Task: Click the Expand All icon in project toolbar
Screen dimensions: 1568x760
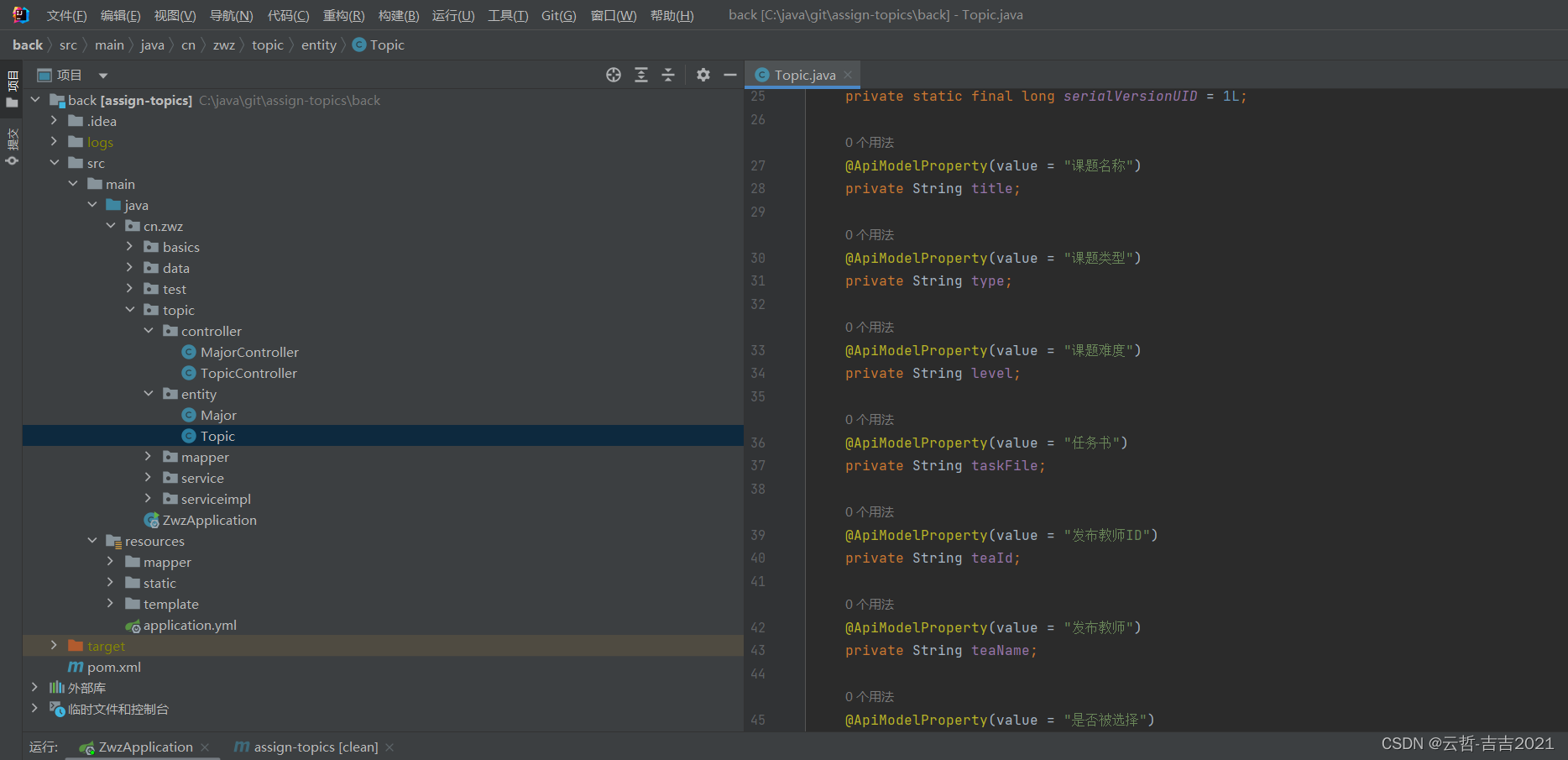Action: pos(641,75)
